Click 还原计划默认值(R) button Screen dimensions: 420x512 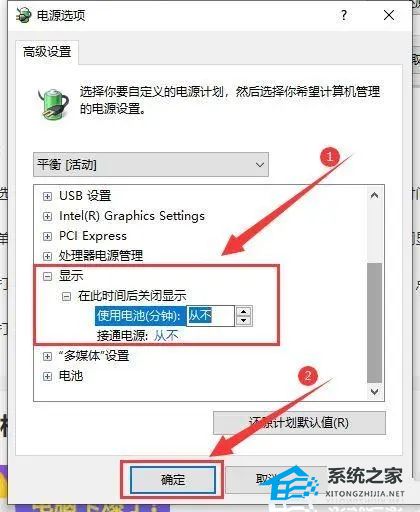tap(299, 423)
